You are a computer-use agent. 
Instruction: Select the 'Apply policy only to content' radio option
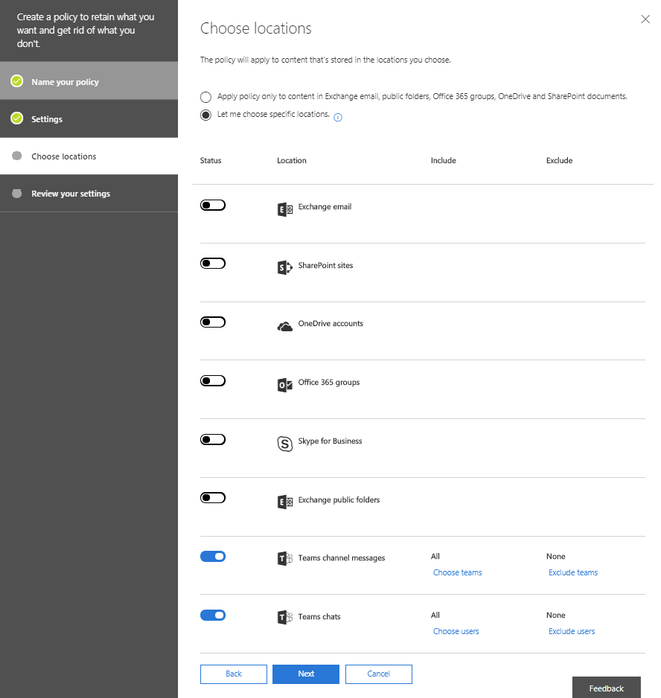(206, 97)
